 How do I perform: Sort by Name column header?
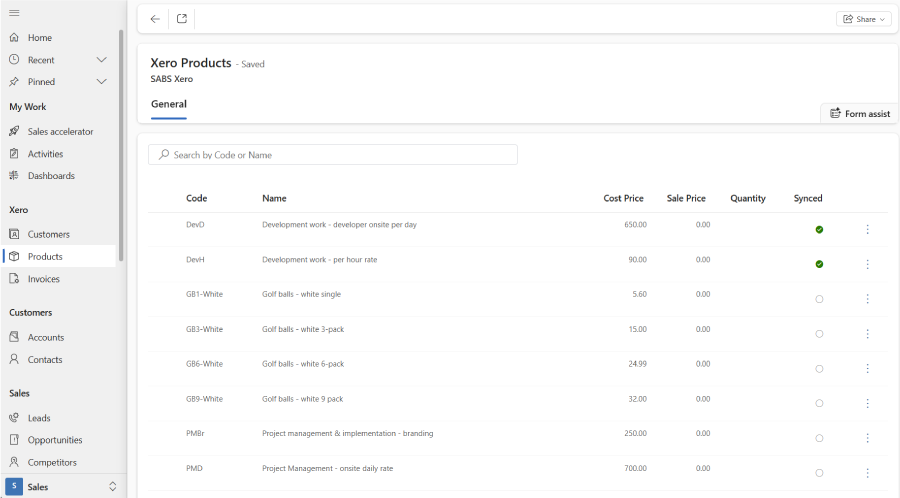click(x=274, y=198)
